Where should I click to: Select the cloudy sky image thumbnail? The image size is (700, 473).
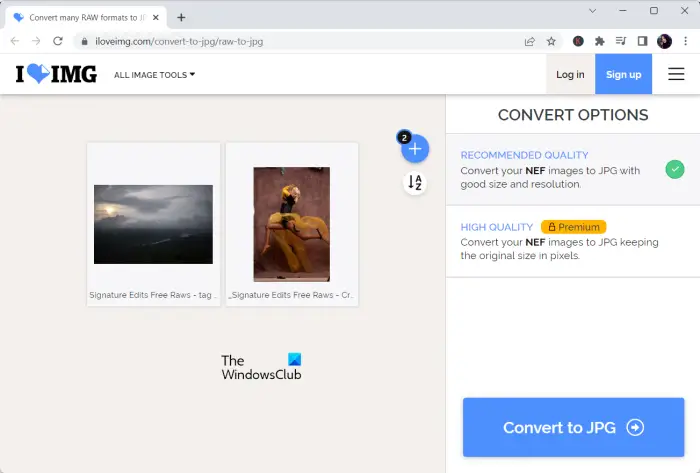pos(153,224)
